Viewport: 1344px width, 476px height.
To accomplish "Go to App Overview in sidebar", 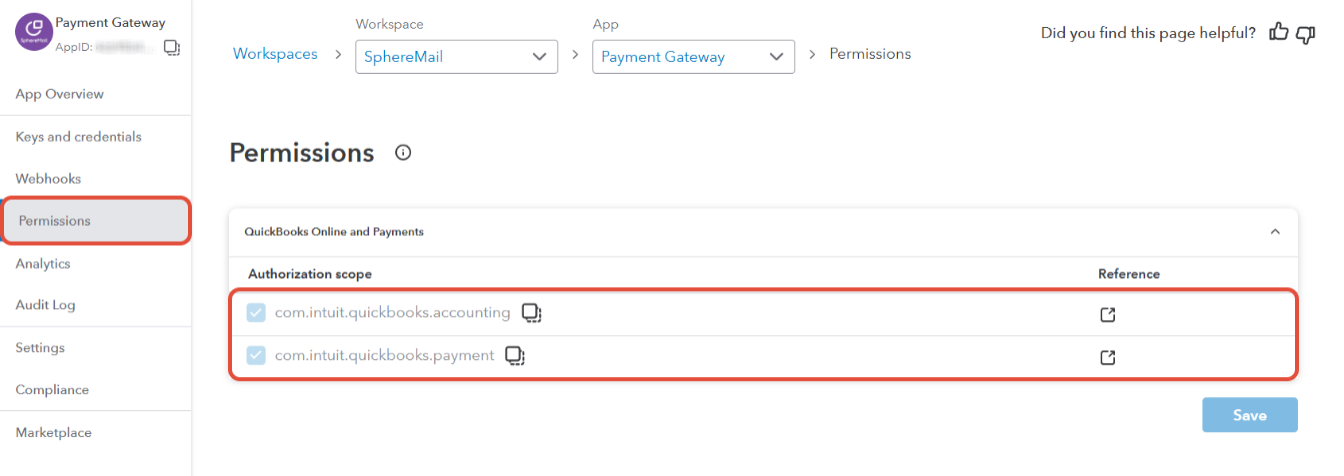I will pyautogui.click(x=60, y=94).
